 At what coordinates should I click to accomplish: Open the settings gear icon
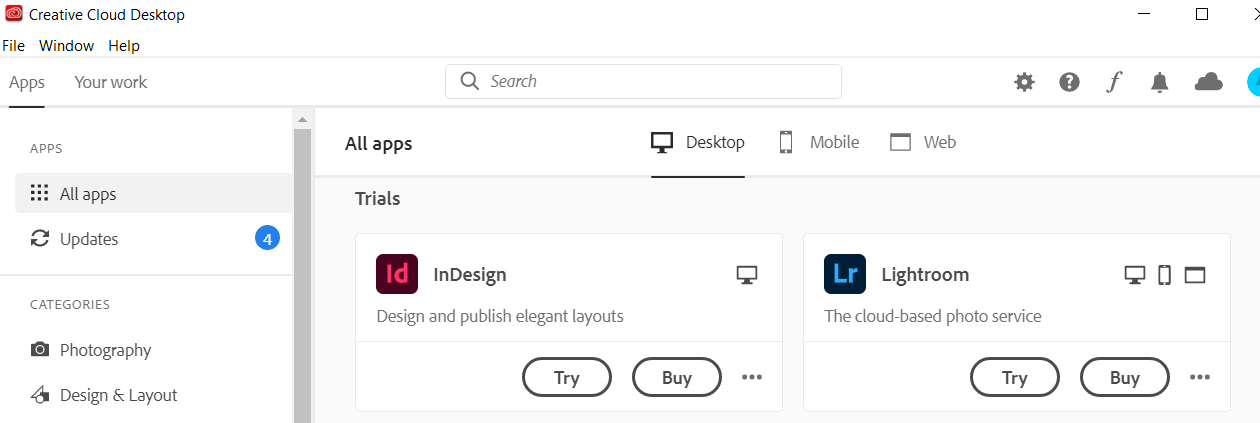1024,82
